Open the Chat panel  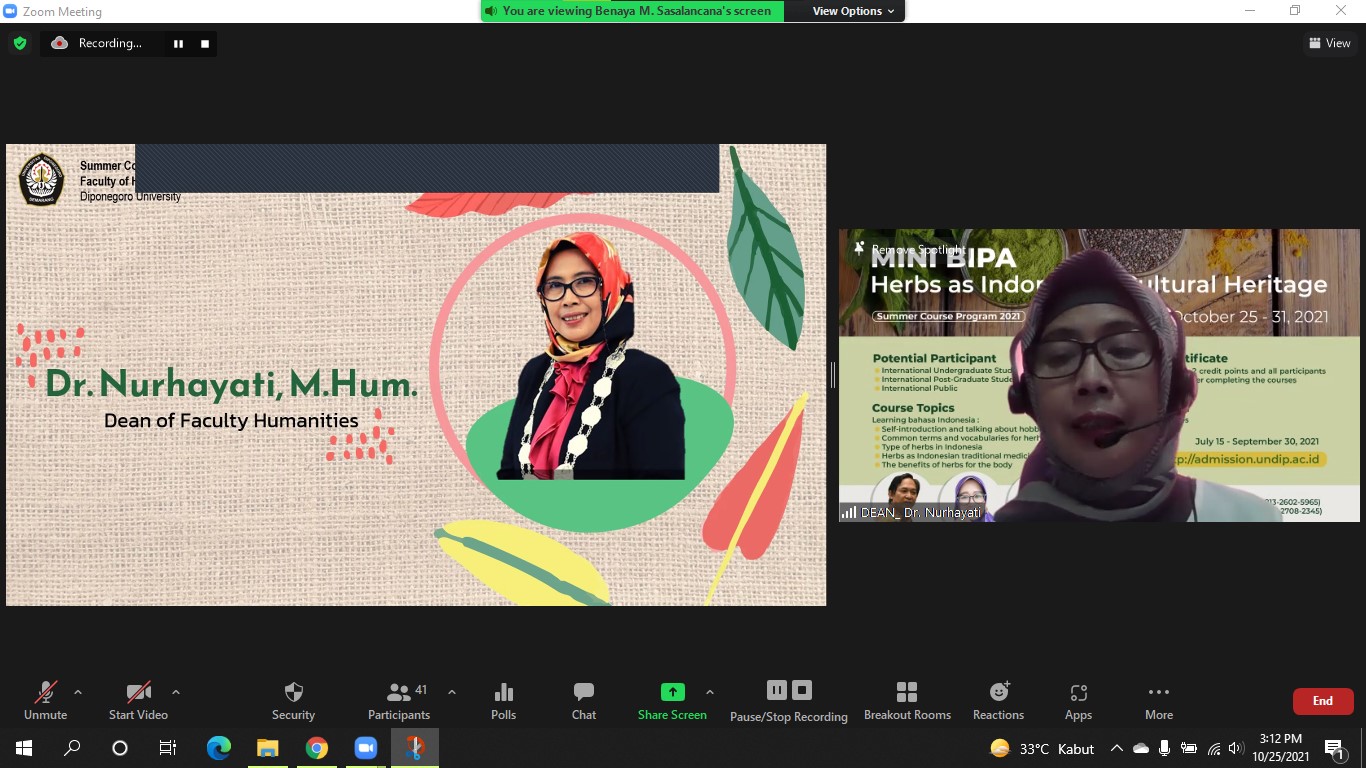point(584,700)
